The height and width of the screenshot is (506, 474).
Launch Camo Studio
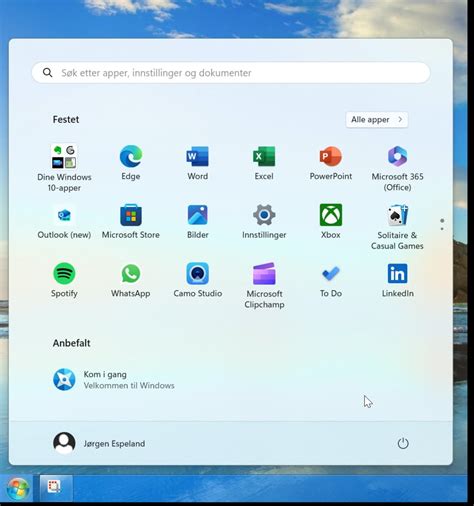click(x=197, y=280)
